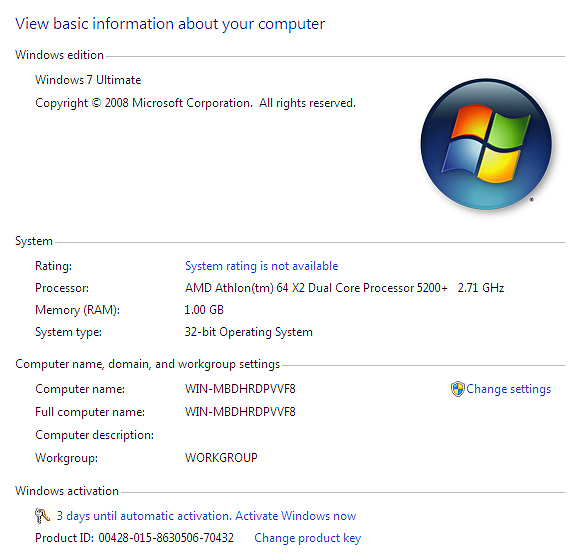Viewport: 572px width, 559px height.
Task: Click the 'Computer description:' label
Action: pyautogui.click(x=94, y=435)
